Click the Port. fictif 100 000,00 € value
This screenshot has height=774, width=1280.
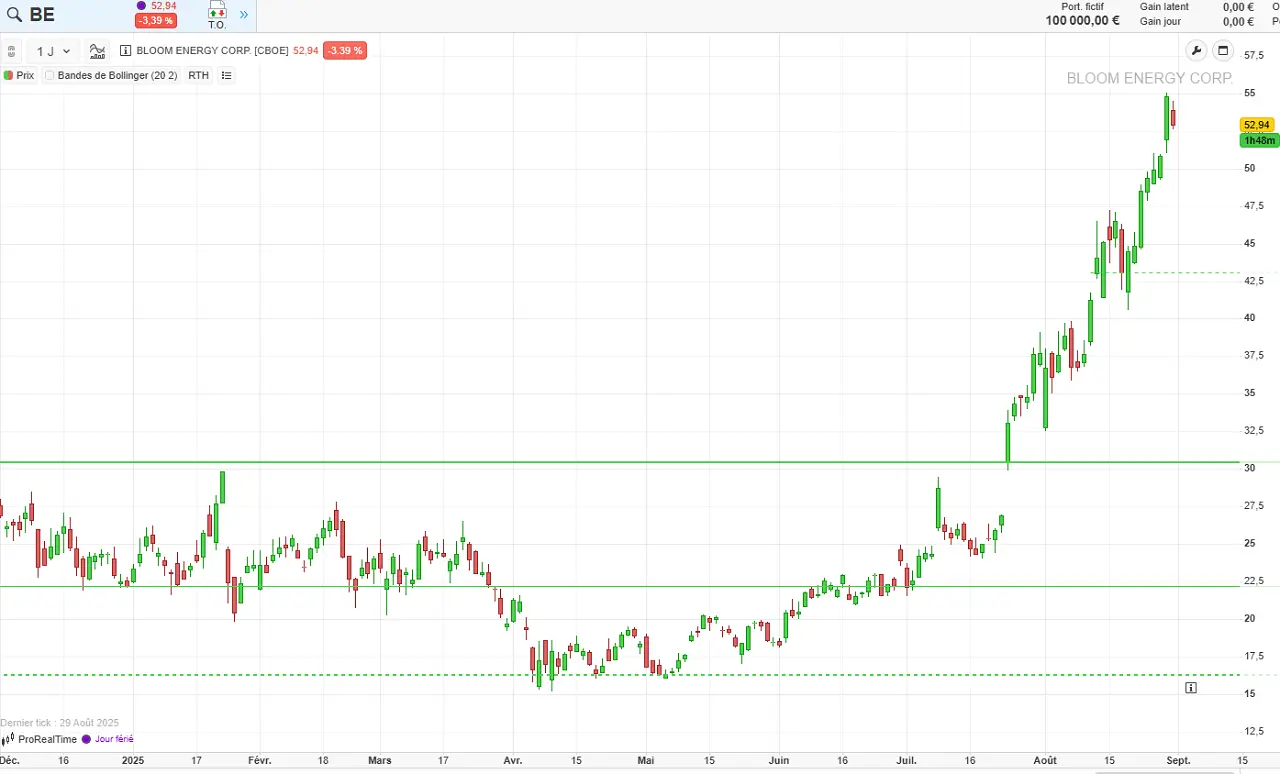[1083, 20]
